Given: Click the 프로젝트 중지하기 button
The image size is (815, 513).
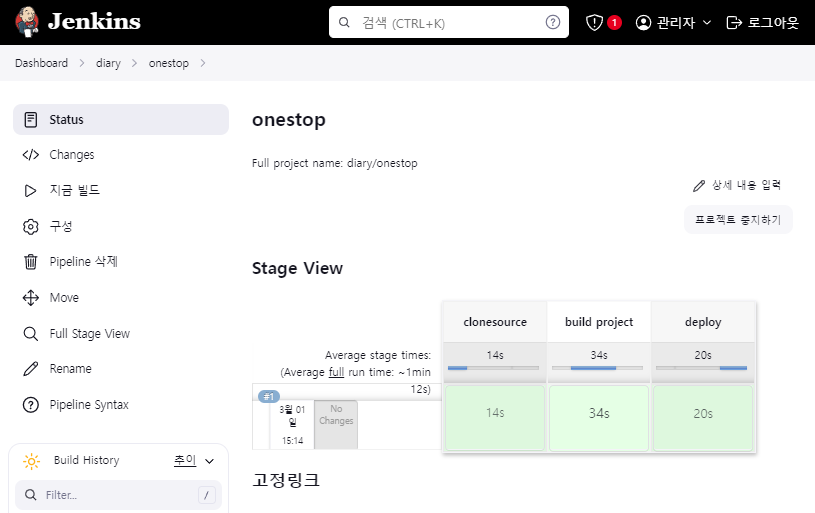Looking at the screenshot, I should point(738,219).
